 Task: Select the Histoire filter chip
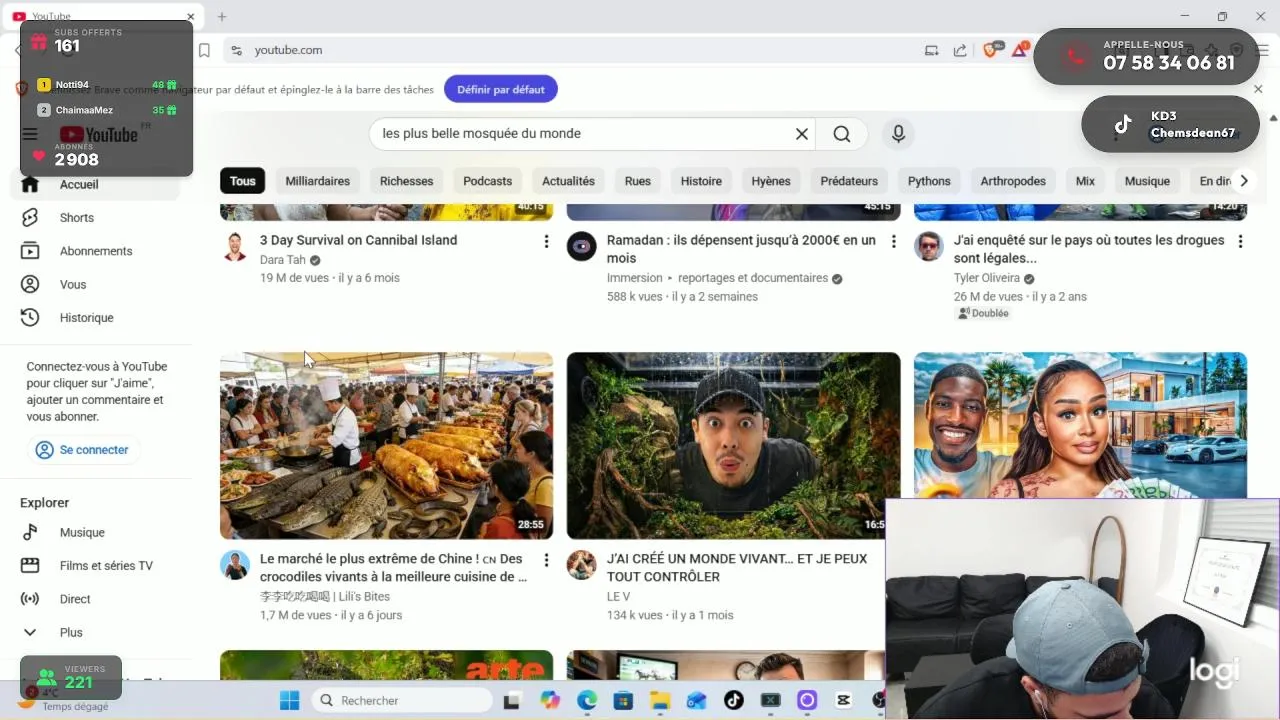(x=701, y=181)
